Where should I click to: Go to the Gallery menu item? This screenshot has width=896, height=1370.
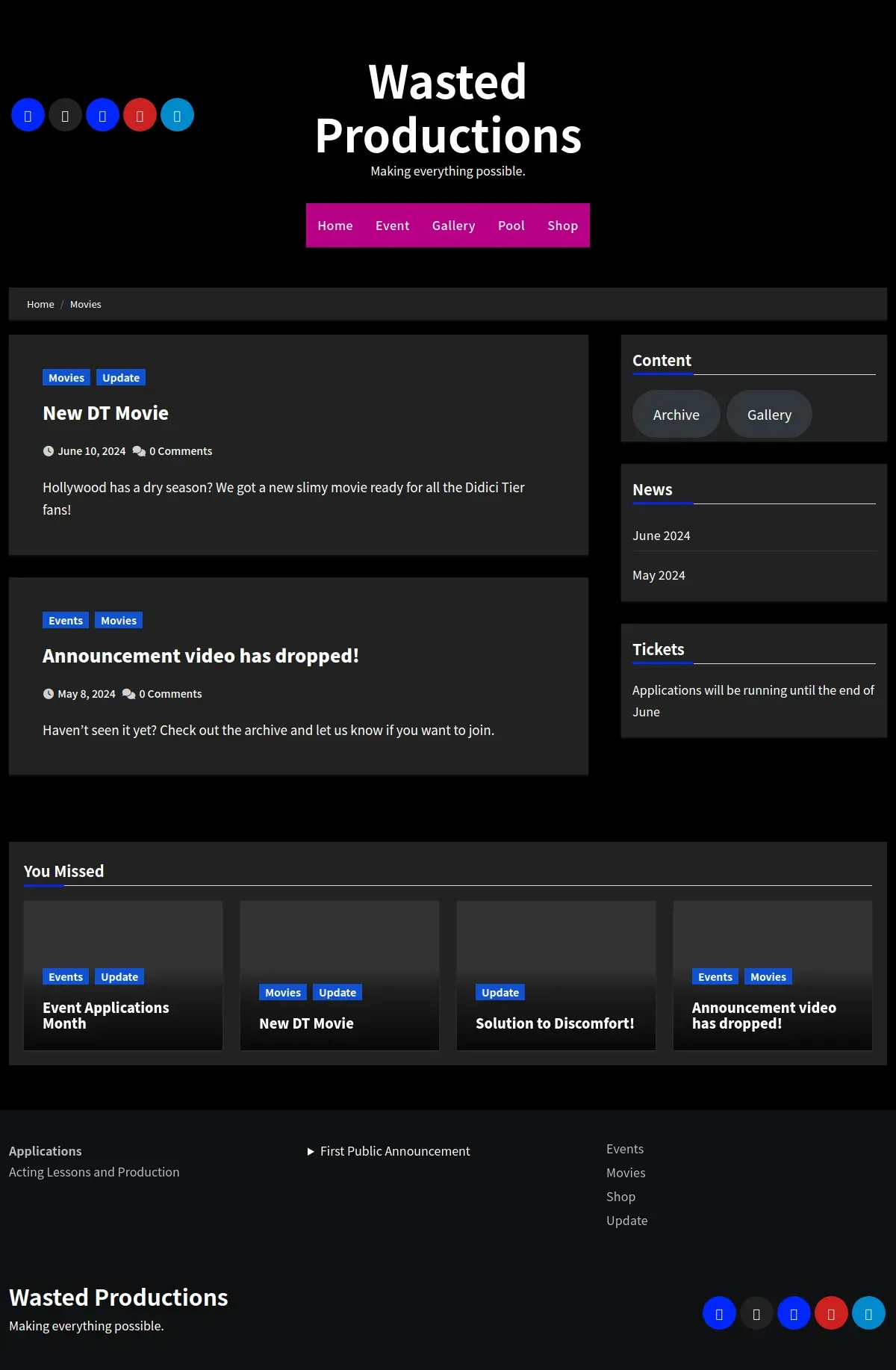[453, 226]
